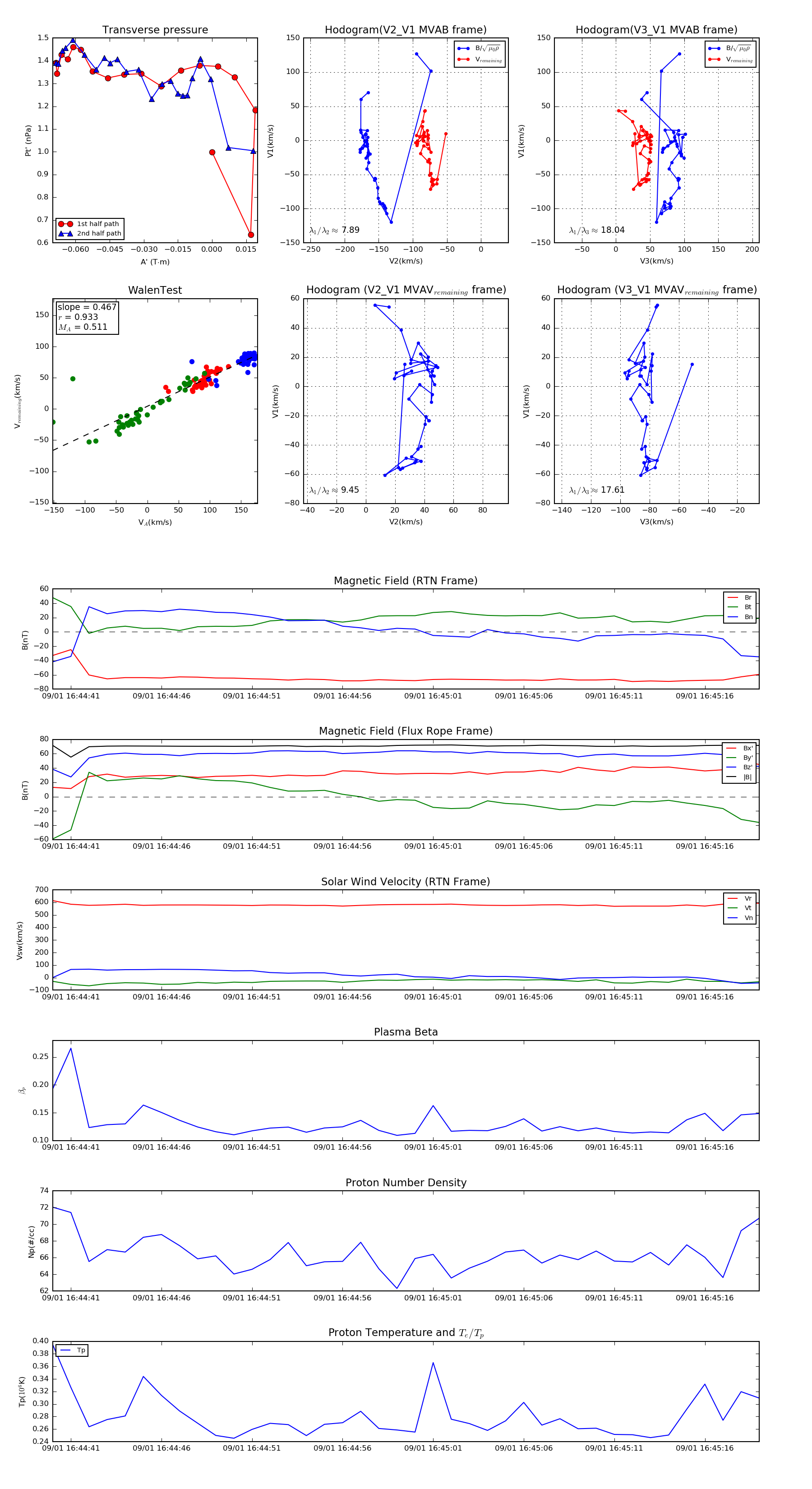Click the 'Transverse pressure' plot title
The image size is (812, 1489).
point(155,30)
